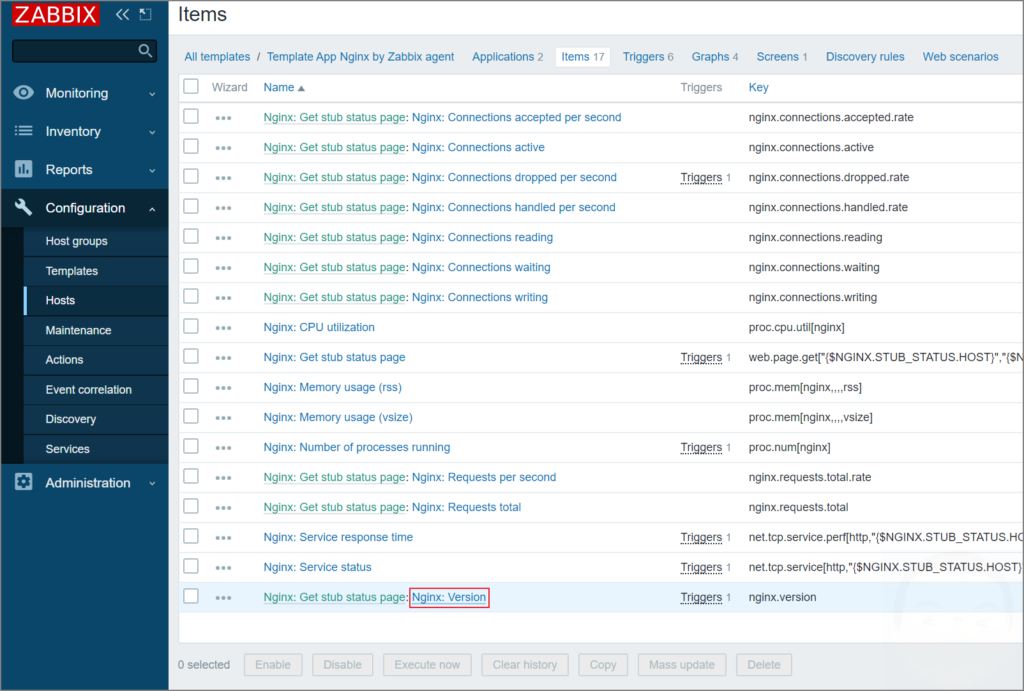This screenshot has height=691, width=1024.
Task: Open wizard dots for Connections handled per second
Action: (x=223, y=208)
